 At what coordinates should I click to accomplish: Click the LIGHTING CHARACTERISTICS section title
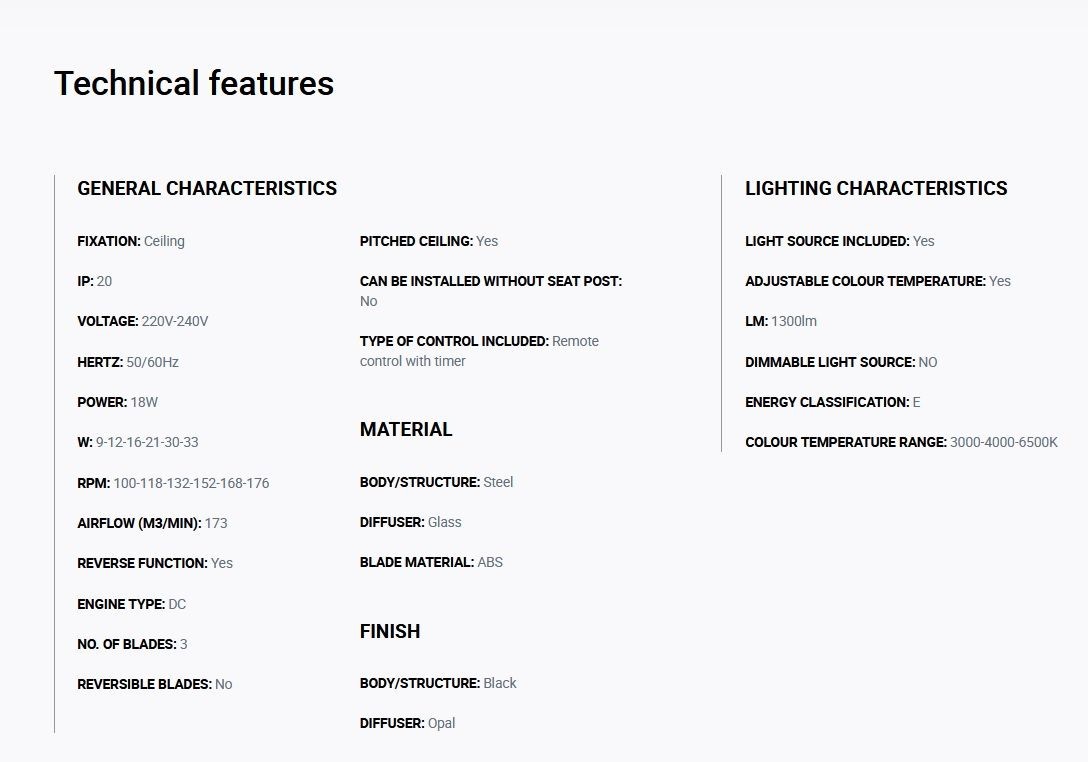pyautogui.click(x=876, y=188)
